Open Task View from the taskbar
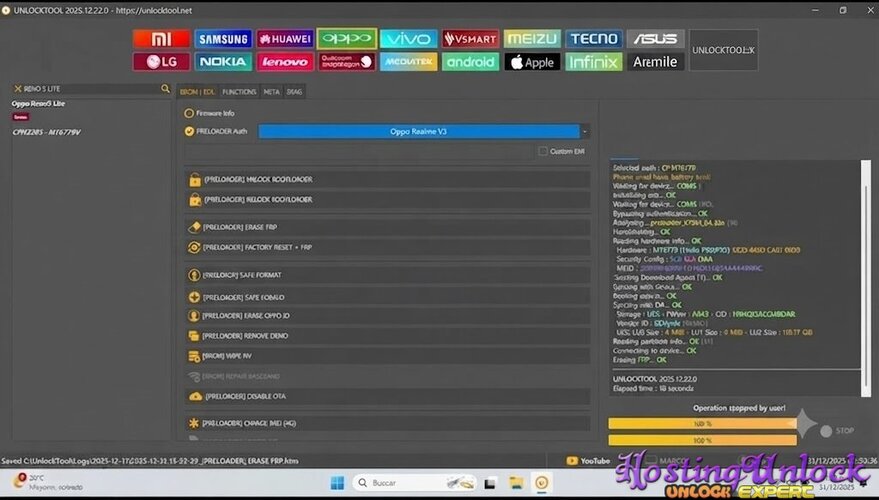 [491, 483]
